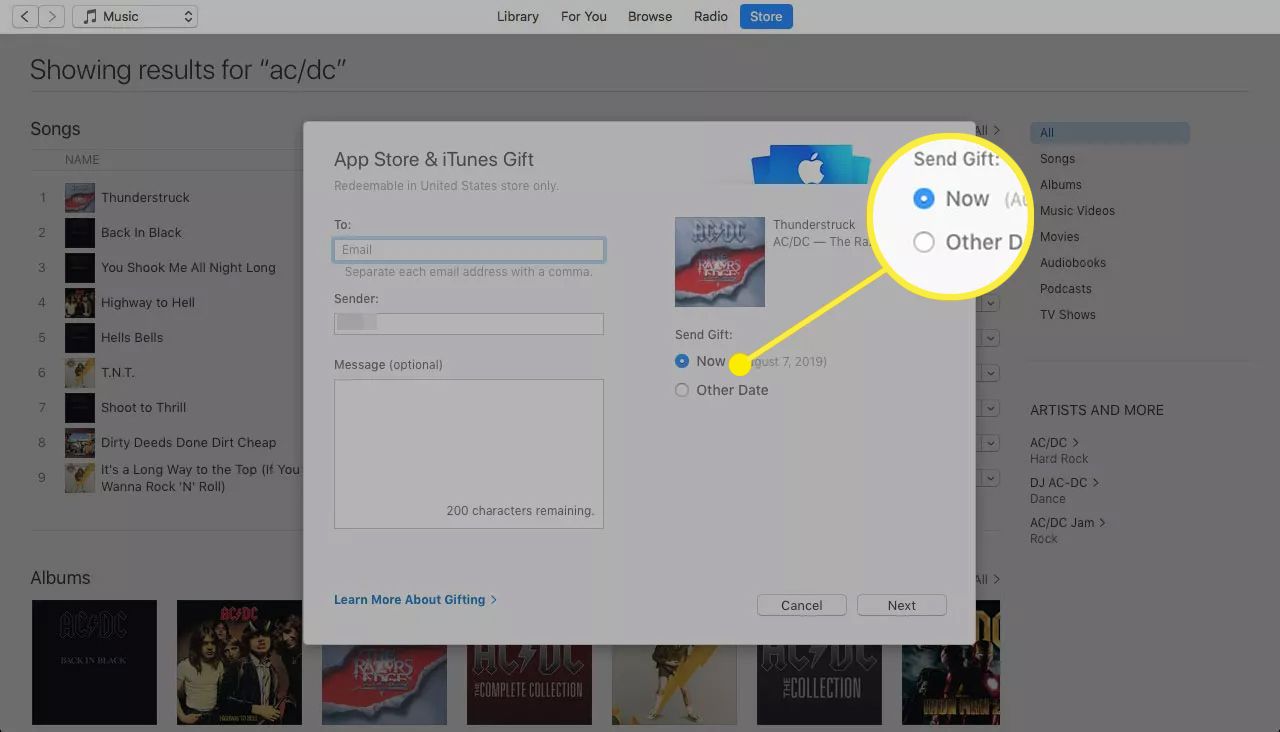1280x732 pixels.
Task: Click the Thunderstruck album art in gift dialog
Action: tap(720, 262)
